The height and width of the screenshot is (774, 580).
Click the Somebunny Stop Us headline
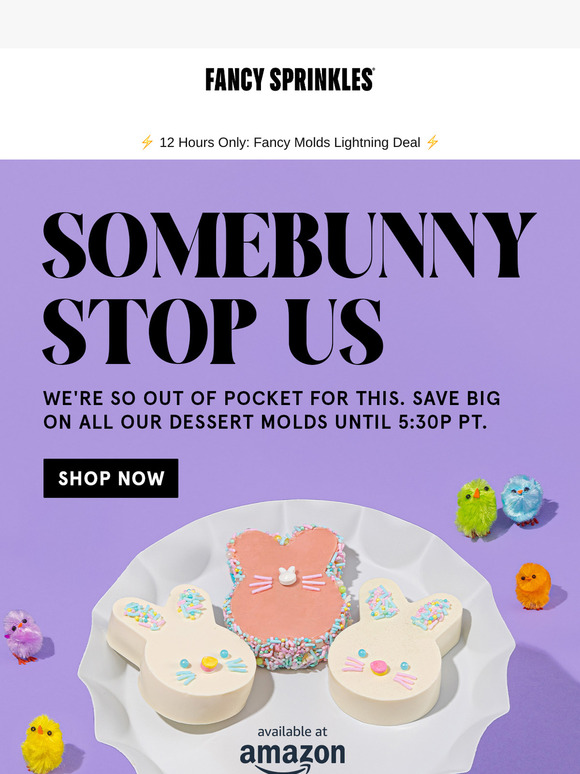pos(289,289)
